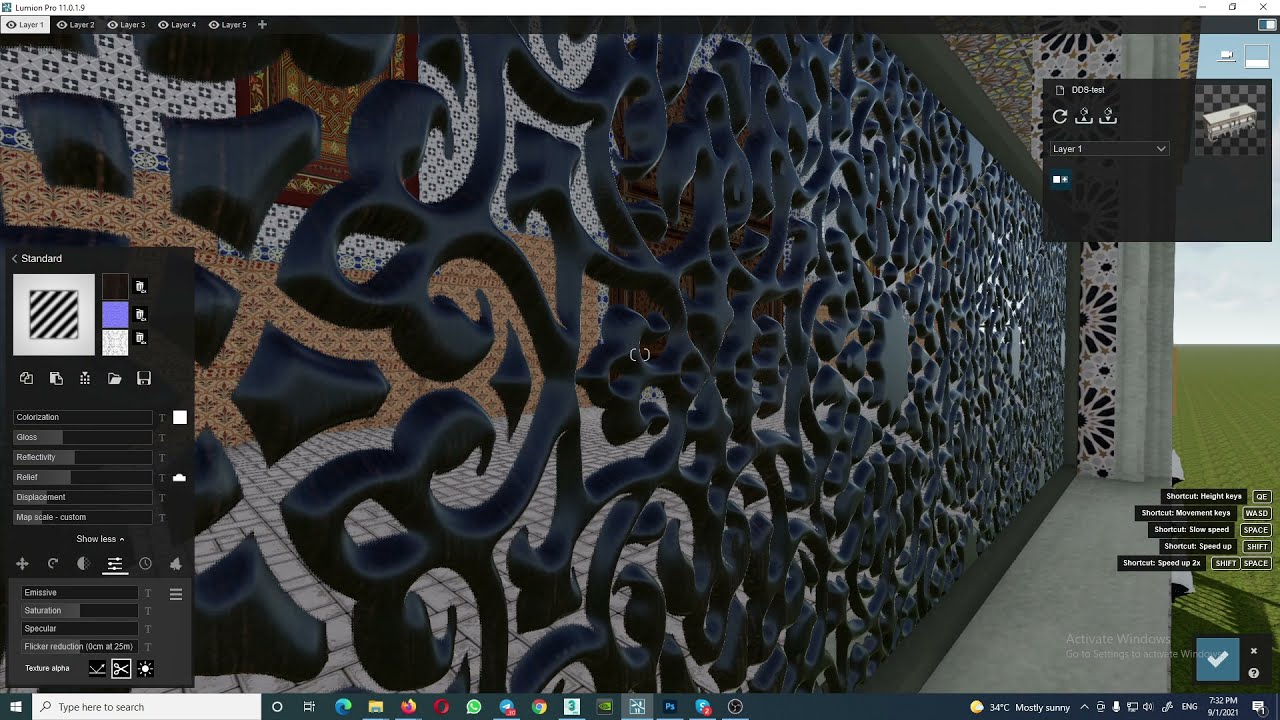1280x720 pixels.
Task: Click the camera icon at top right
Action: pyautogui.click(x=1227, y=56)
